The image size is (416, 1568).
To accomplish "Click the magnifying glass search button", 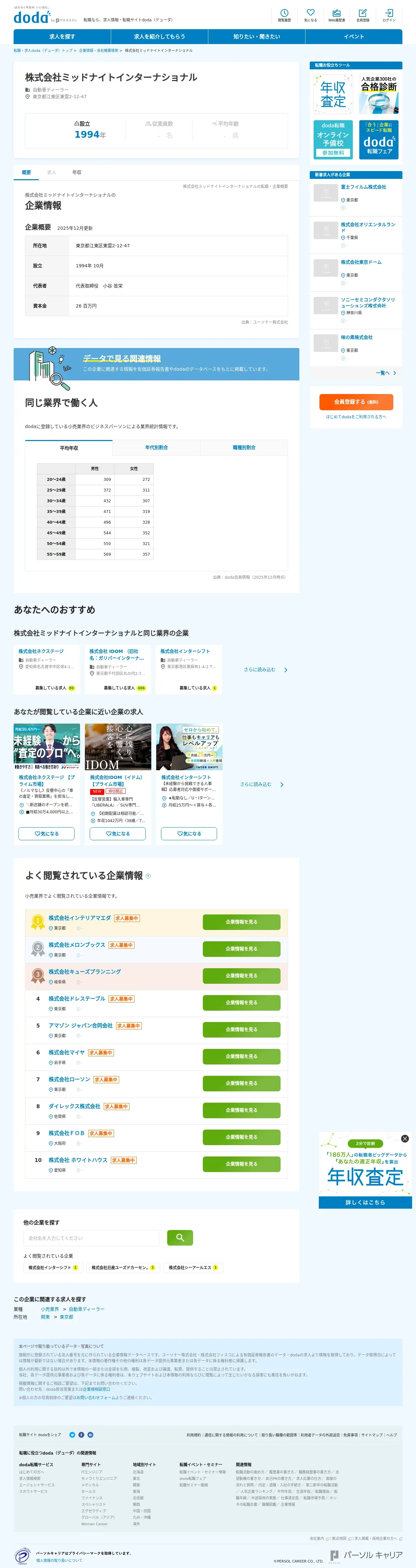I will [179, 1237].
